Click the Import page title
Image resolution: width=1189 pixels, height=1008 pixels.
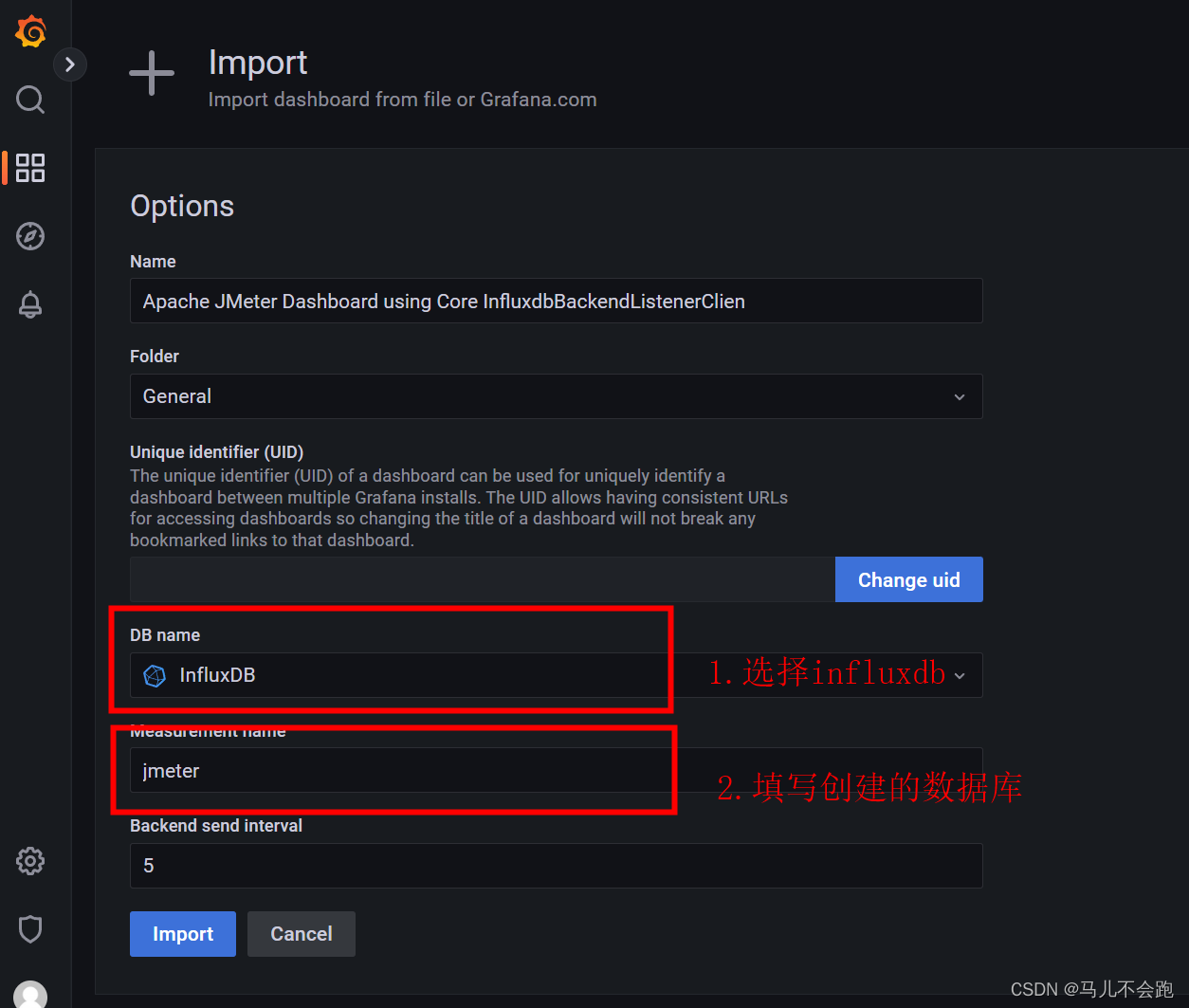click(258, 63)
